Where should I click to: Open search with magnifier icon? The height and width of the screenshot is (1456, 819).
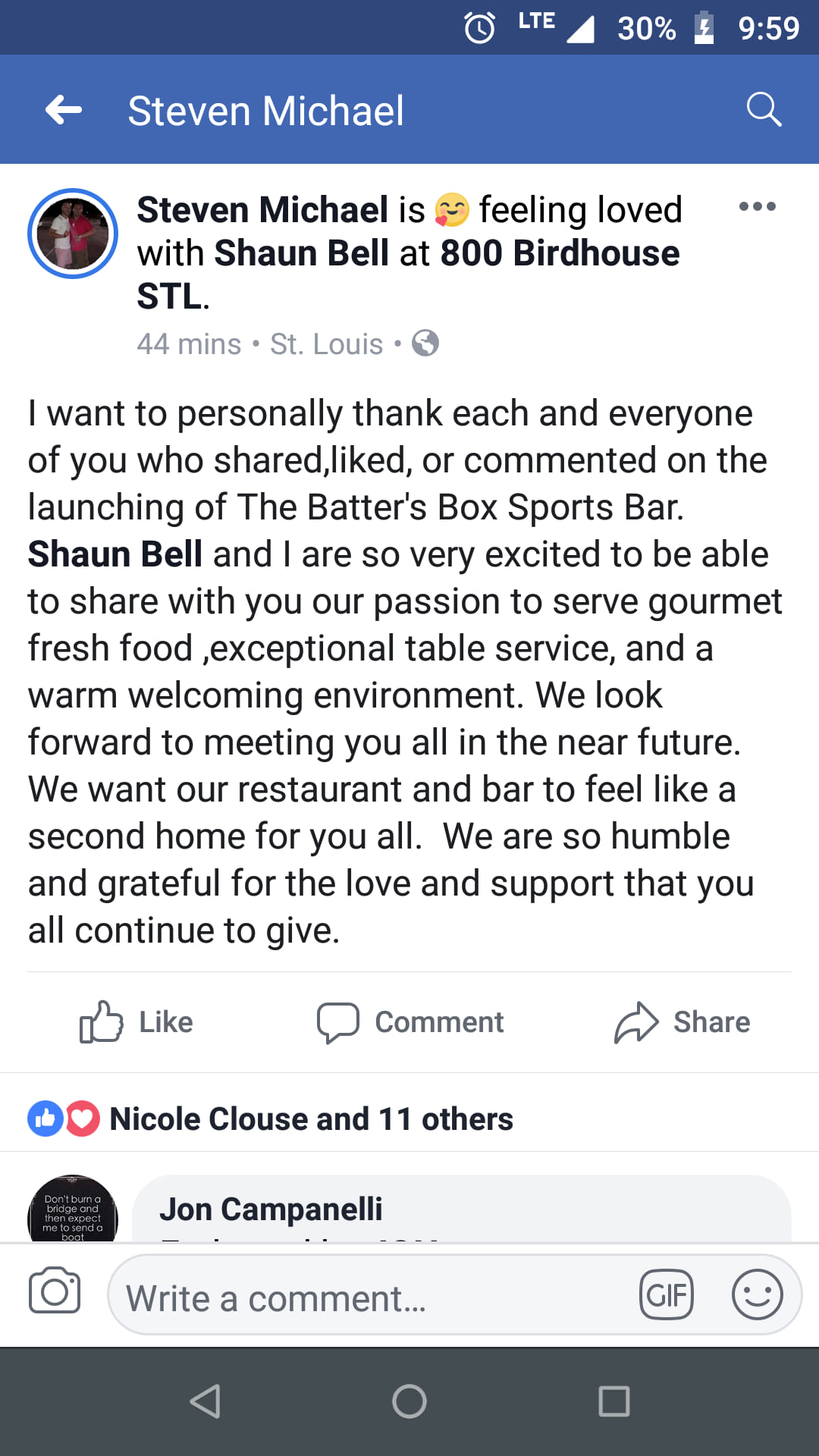(763, 111)
